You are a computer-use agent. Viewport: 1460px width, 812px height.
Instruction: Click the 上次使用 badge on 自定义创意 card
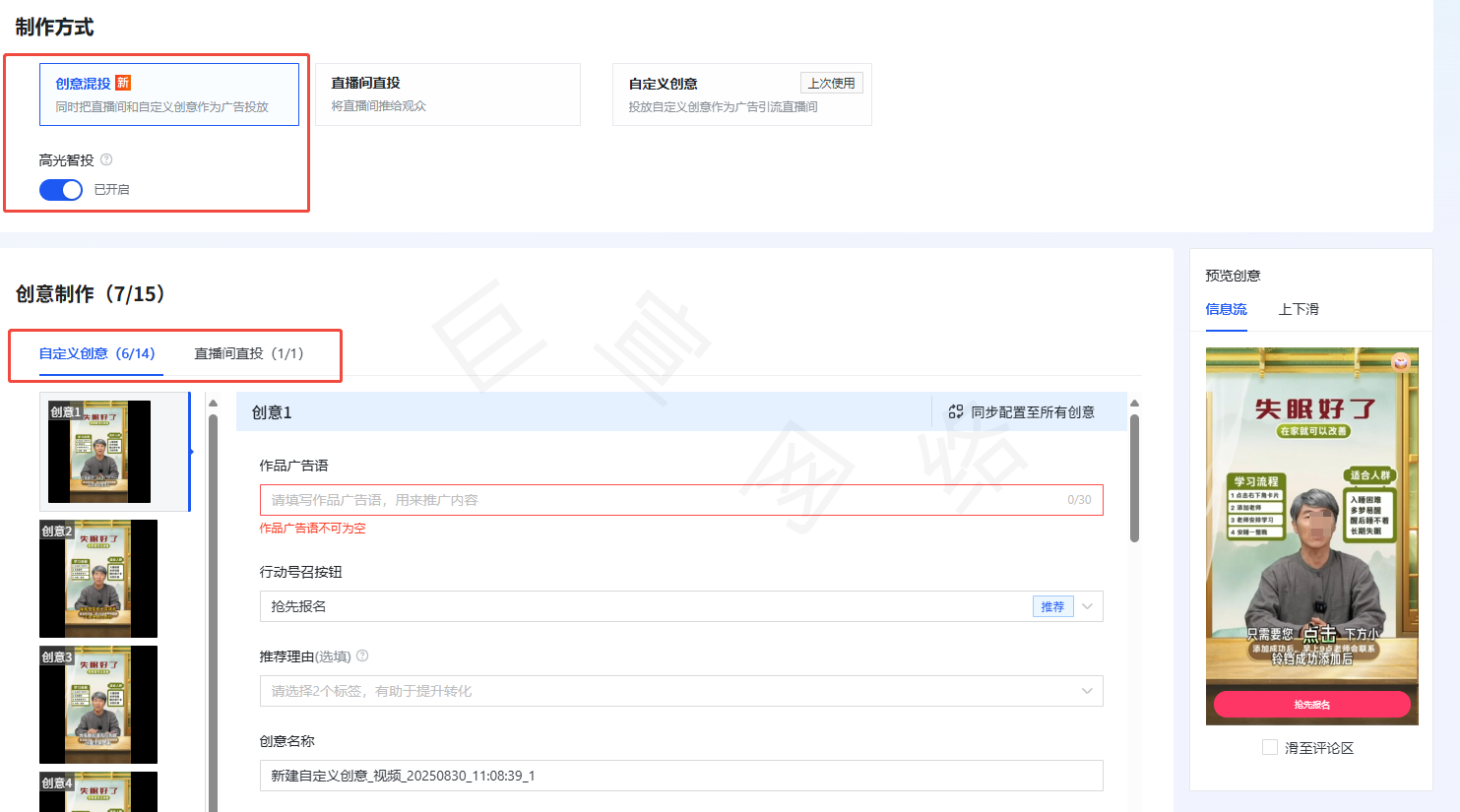coord(833,82)
